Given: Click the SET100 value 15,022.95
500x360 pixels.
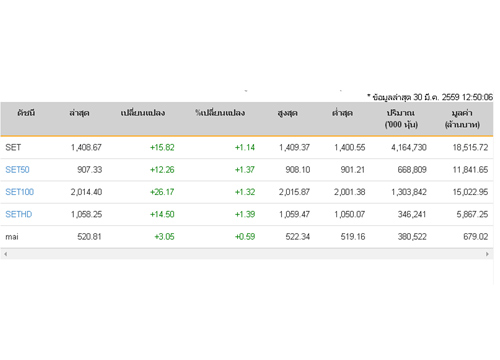Looking at the screenshot, I should [x=470, y=192].
